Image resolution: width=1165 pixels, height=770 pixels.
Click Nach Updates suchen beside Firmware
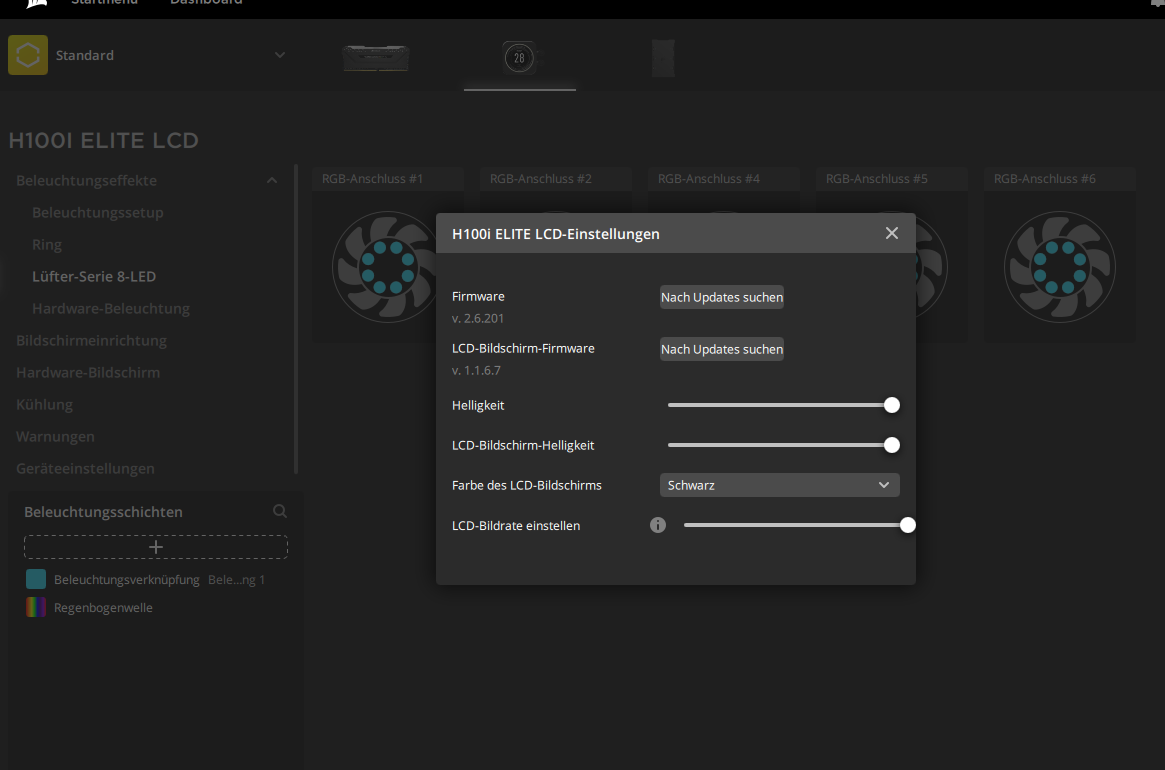(721, 297)
